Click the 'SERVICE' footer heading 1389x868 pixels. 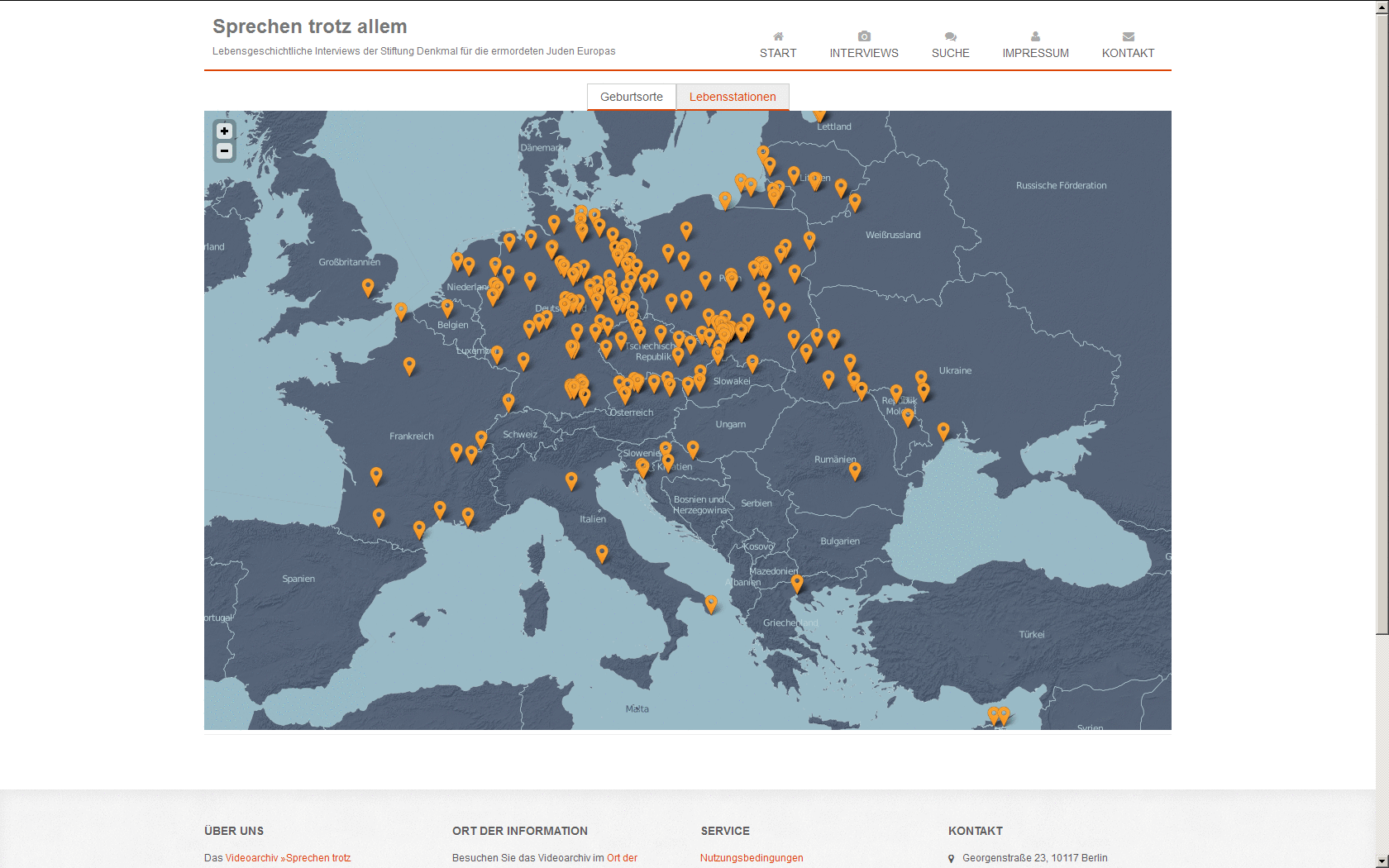(x=725, y=831)
